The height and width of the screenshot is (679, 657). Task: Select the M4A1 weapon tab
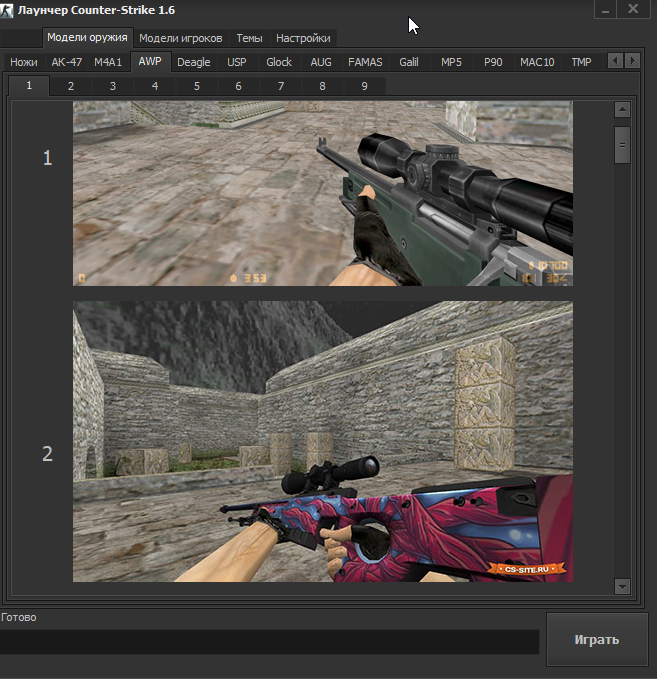click(x=108, y=62)
